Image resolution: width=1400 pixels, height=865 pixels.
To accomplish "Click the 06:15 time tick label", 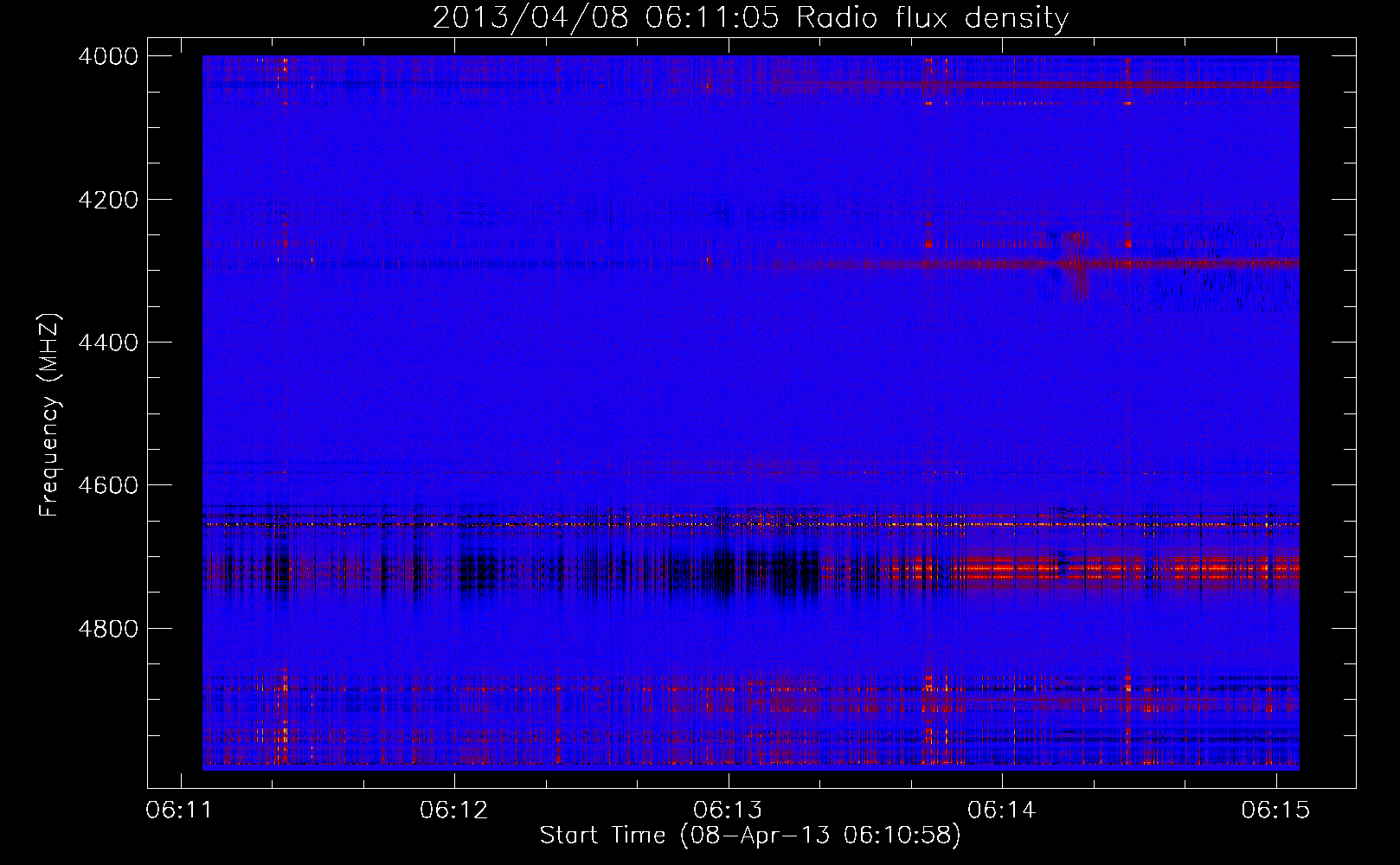I will [x=1275, y=810].
